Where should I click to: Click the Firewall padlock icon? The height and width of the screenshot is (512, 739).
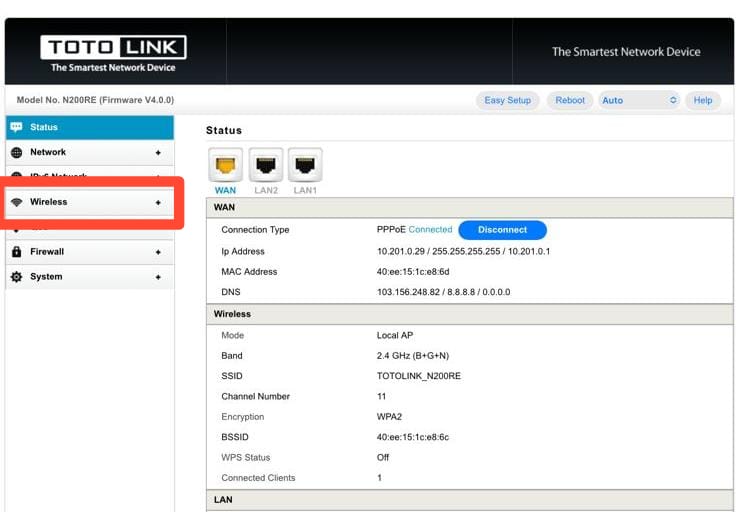[x=16, y=252]
